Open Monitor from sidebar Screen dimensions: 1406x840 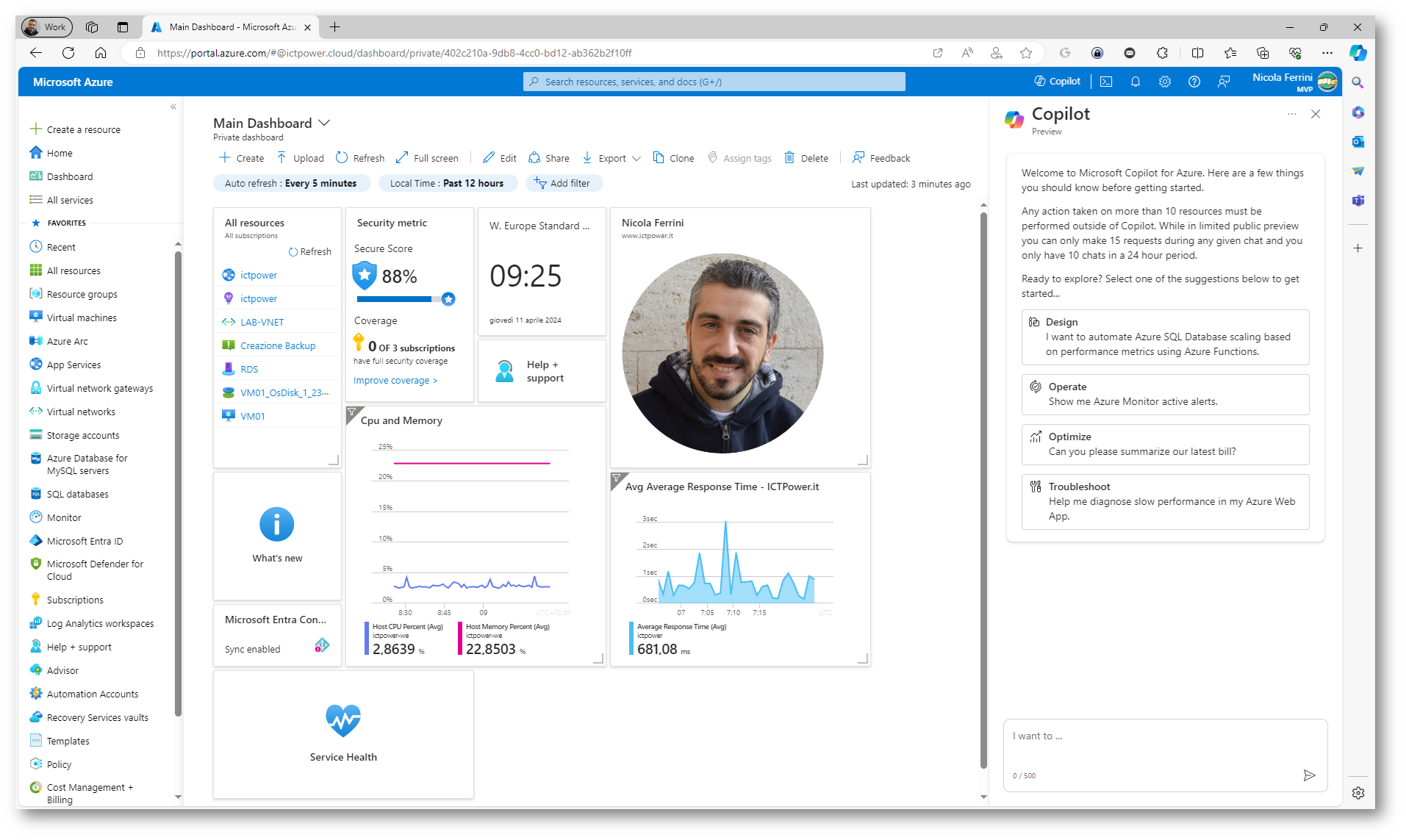pyautogui.click(x=55, y=517)
